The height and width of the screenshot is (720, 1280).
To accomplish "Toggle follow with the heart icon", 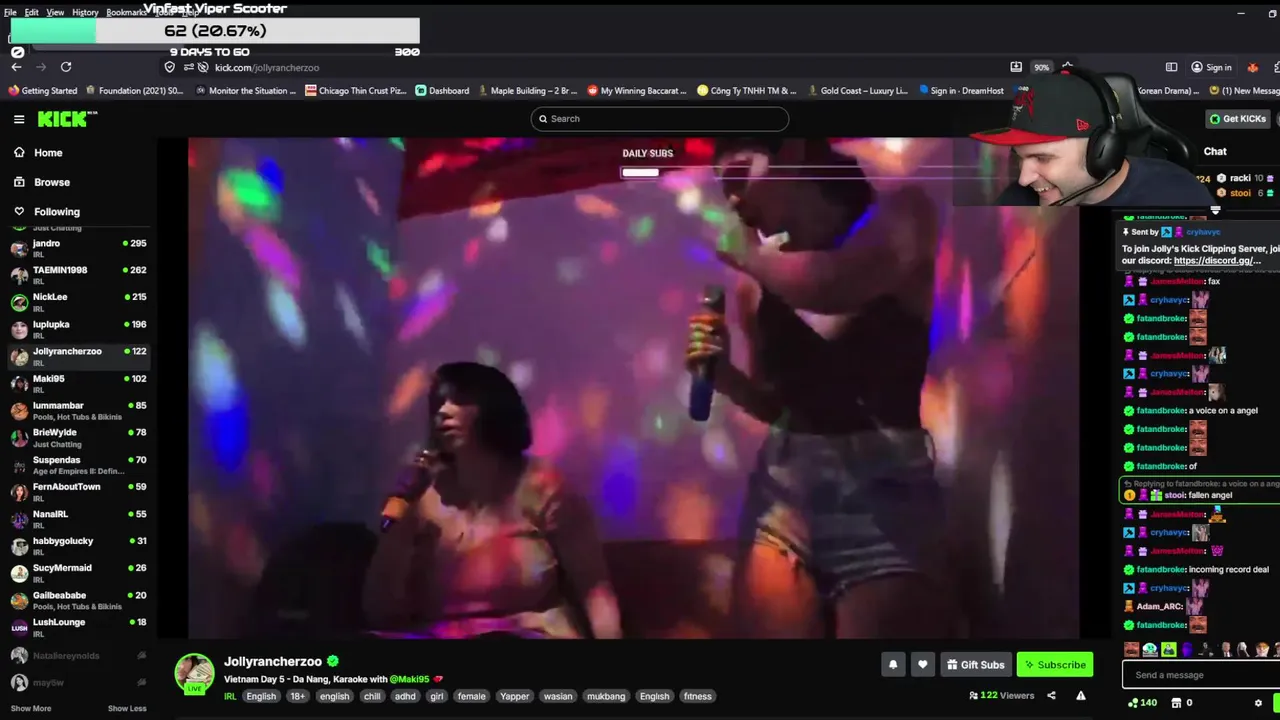I will pyautogui.click(x=922, y=664).
